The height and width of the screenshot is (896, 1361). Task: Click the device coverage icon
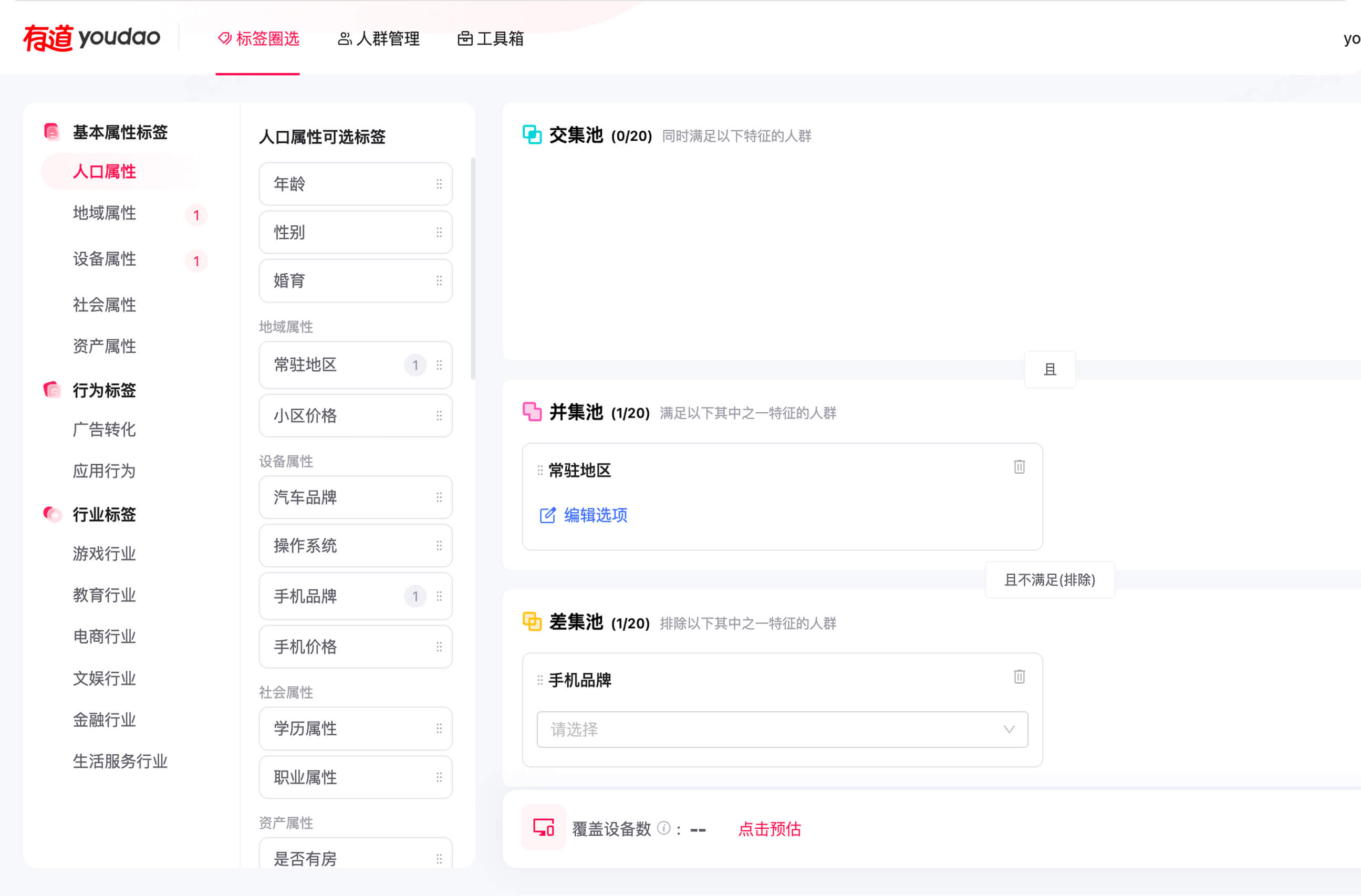[x=543, y=827]
